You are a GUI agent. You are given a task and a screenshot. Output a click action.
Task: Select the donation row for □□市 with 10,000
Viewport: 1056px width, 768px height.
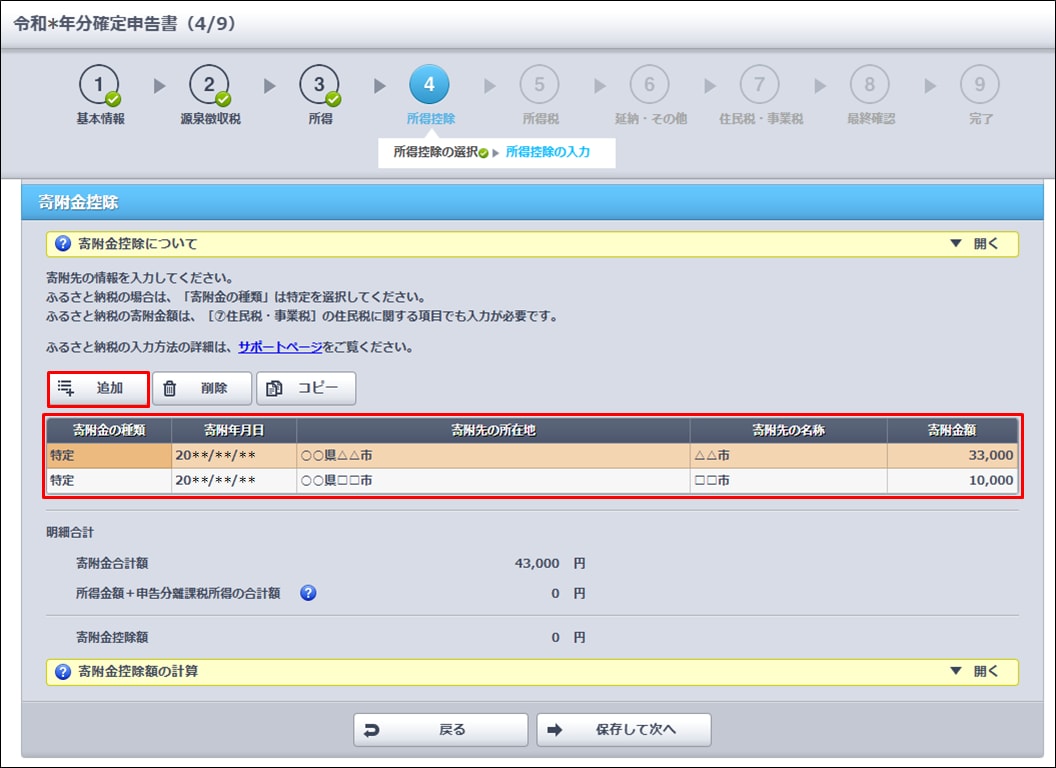[530, 481]
